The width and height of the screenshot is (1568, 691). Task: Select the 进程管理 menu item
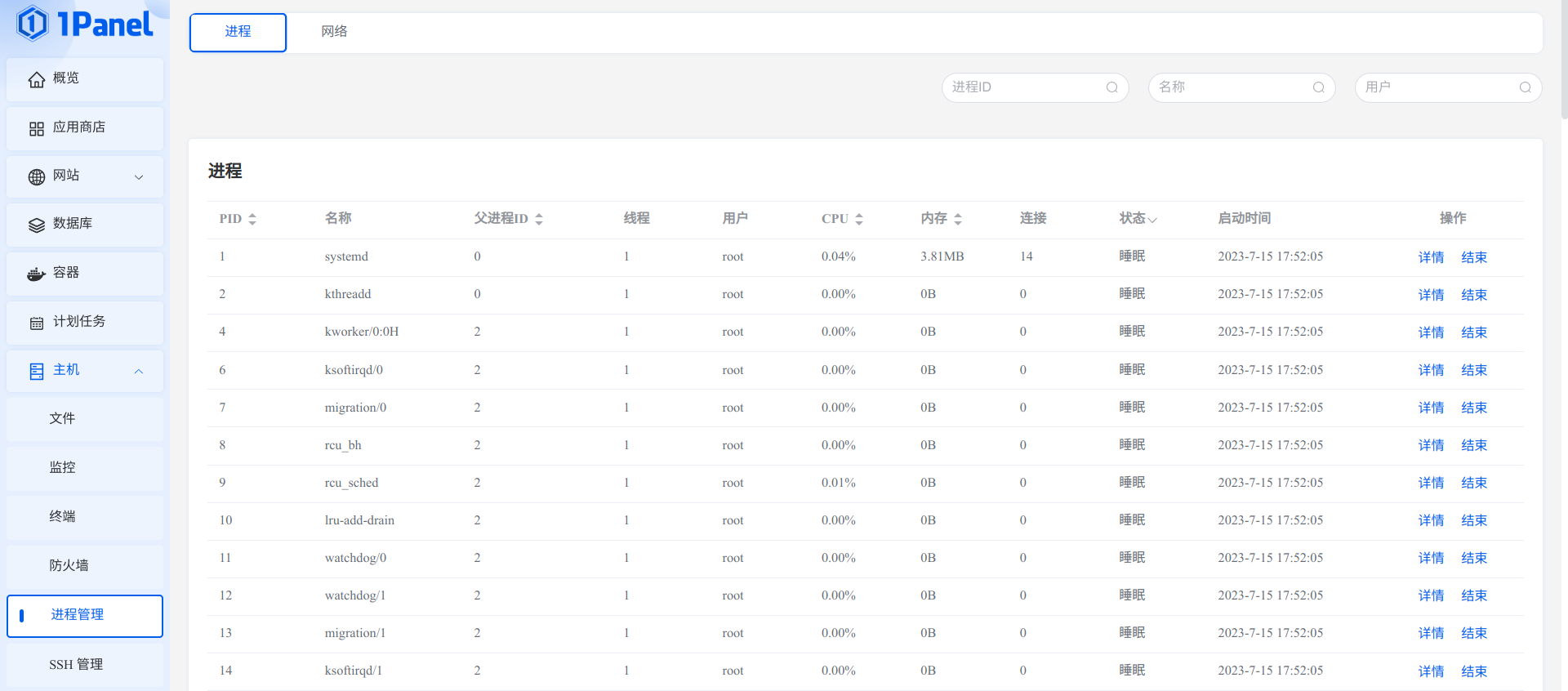[x=85, y=616]
